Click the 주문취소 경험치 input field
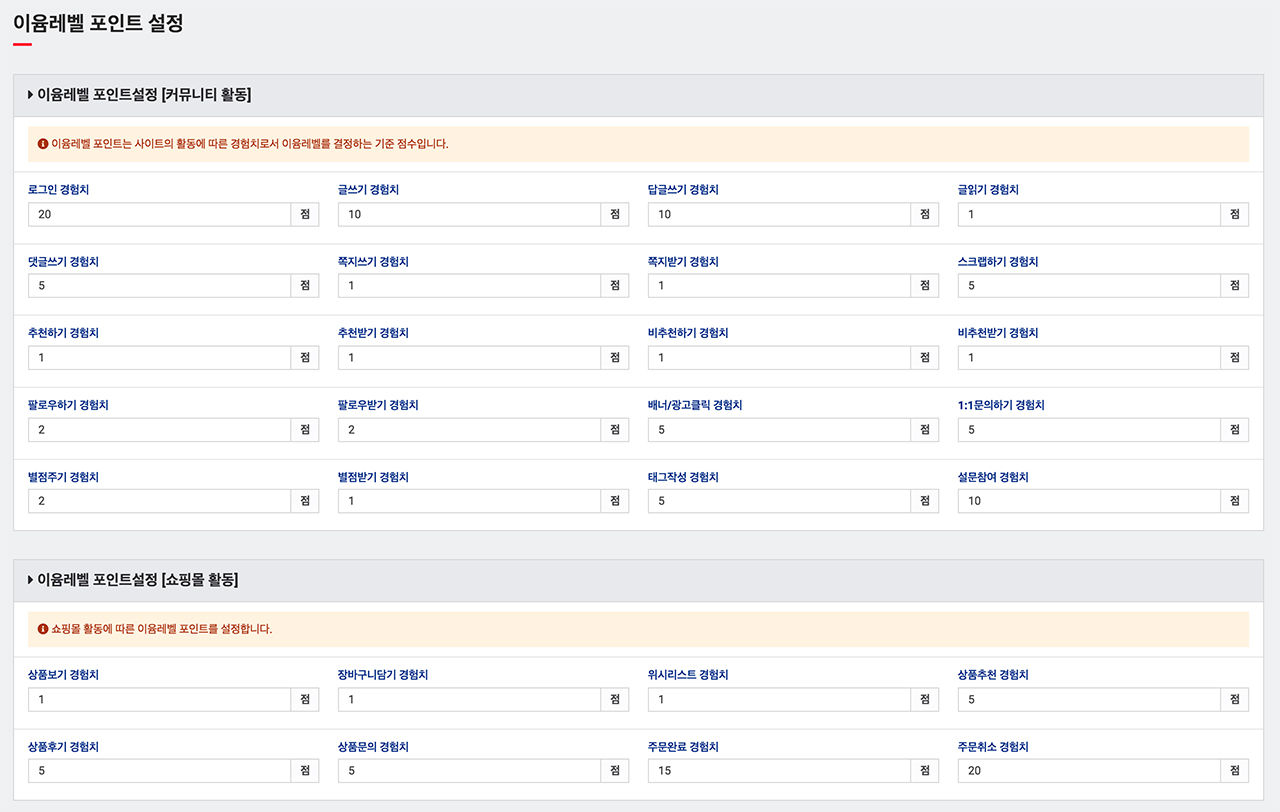1280x812 pixels. click(1090, 771)
